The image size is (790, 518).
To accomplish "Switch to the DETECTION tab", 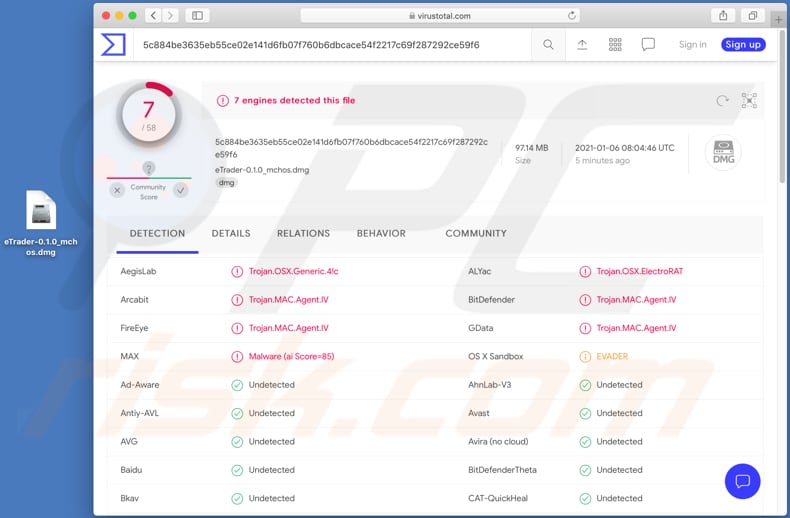I will (x=157, y=233).
